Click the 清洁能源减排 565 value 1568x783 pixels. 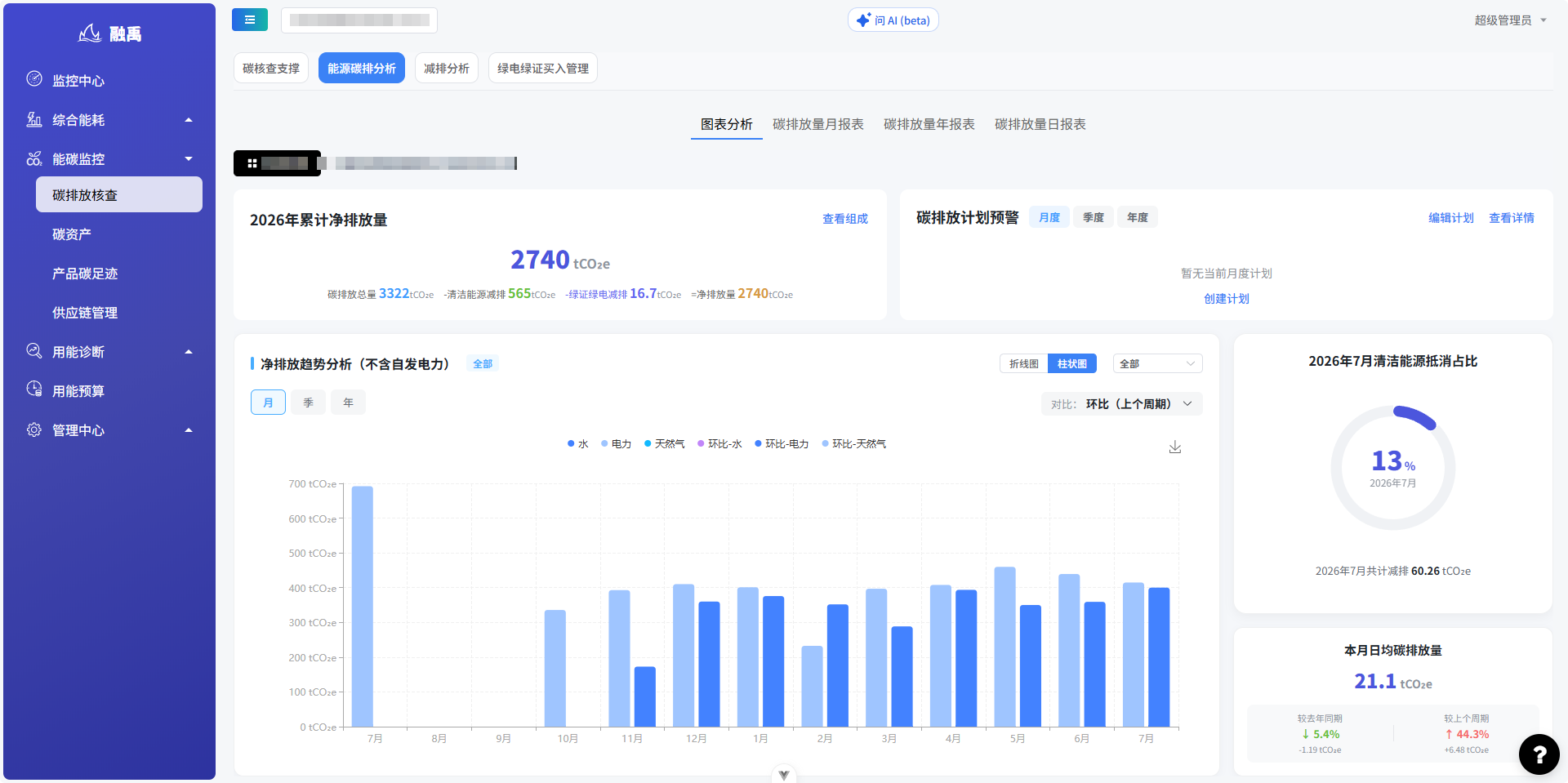point(519,293)
